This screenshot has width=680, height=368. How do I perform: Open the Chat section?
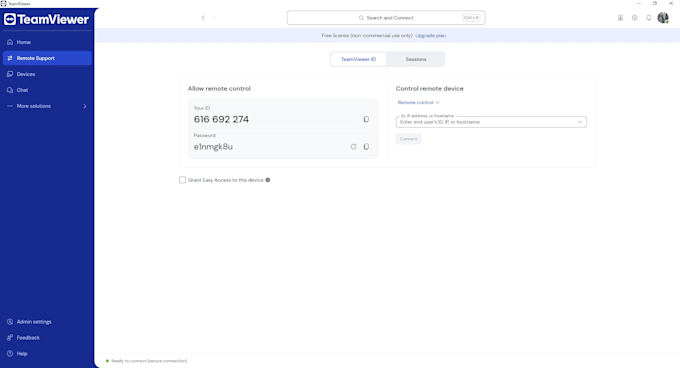(47, 90)
